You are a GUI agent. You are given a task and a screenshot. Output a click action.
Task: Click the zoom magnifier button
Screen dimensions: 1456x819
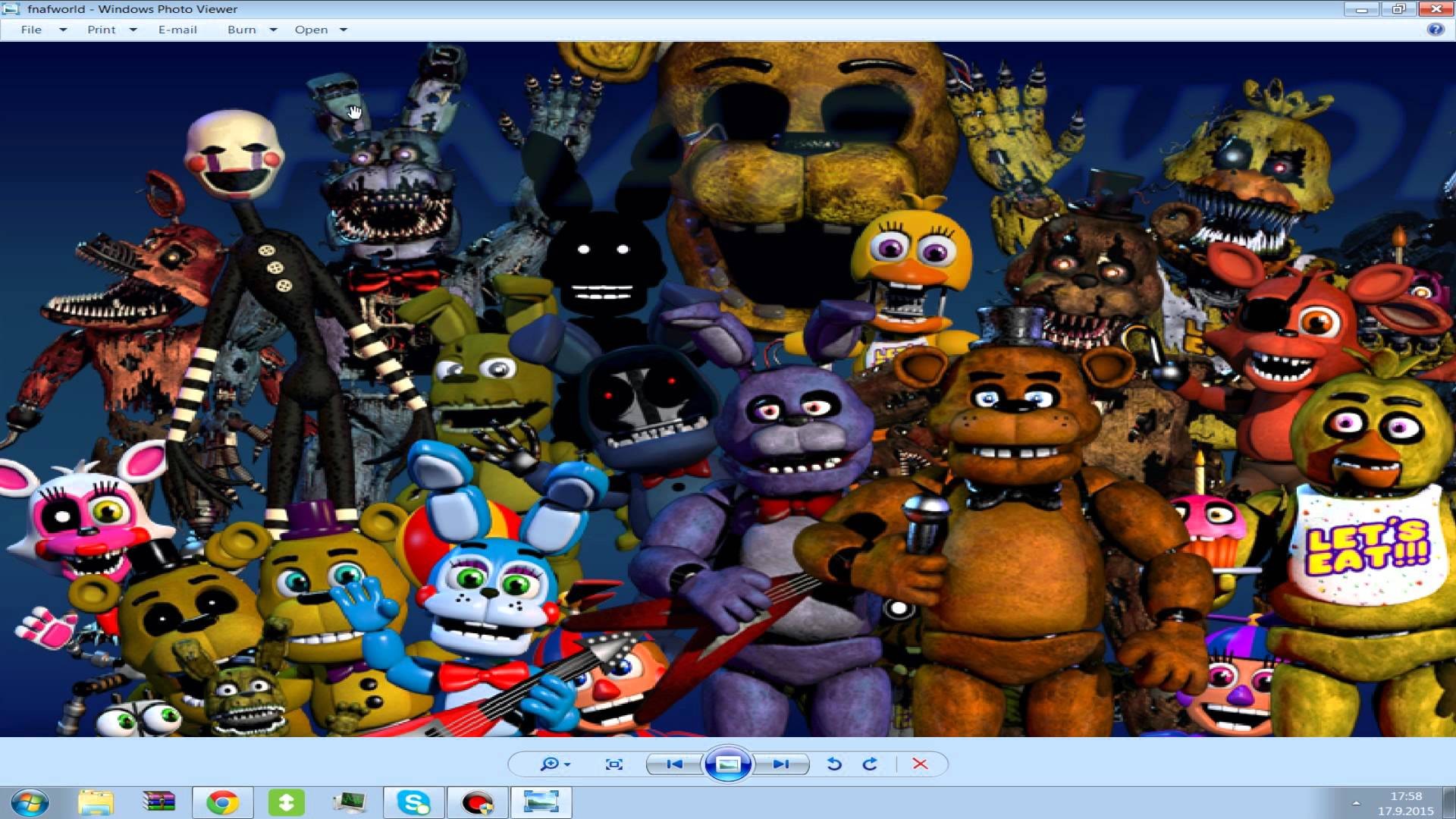[x=548, y=764]
